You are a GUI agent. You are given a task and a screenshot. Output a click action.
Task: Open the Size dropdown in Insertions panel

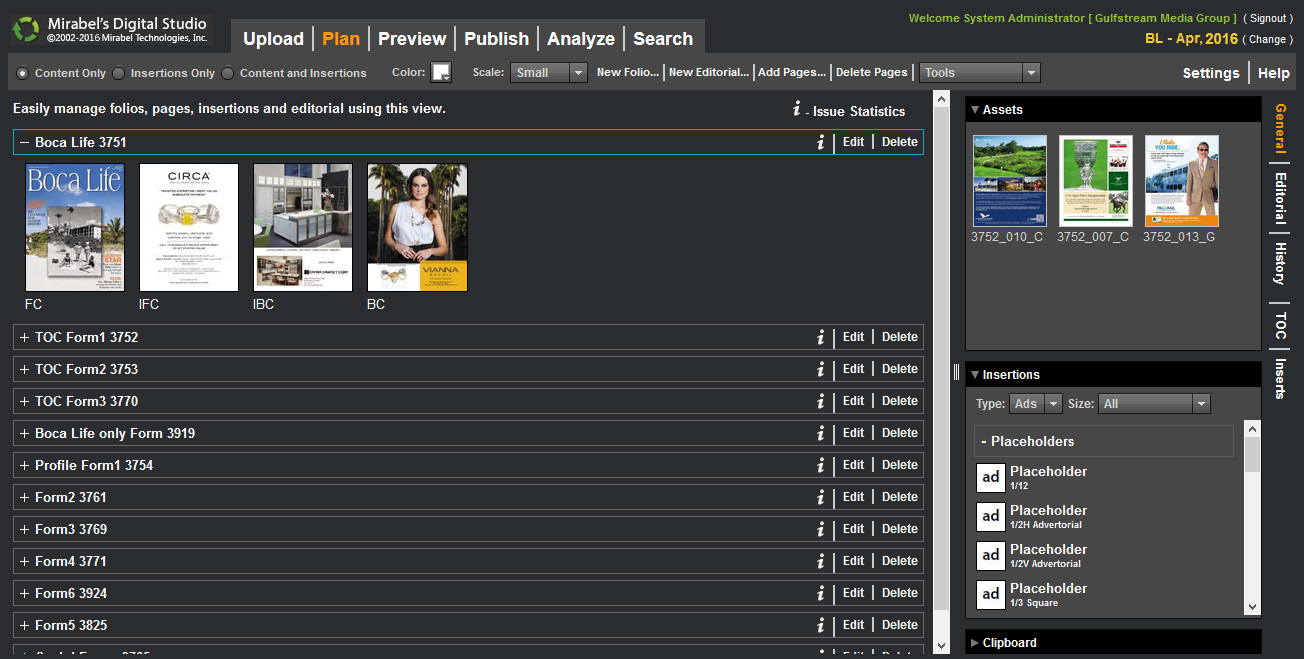tap(1200, 403)
